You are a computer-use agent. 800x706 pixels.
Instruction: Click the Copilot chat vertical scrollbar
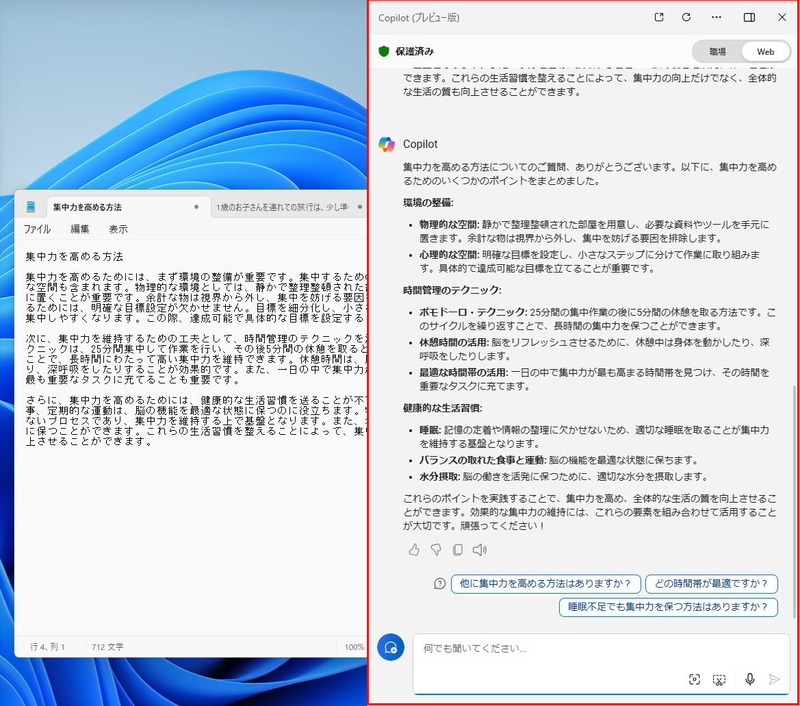[x=794, y=501]
